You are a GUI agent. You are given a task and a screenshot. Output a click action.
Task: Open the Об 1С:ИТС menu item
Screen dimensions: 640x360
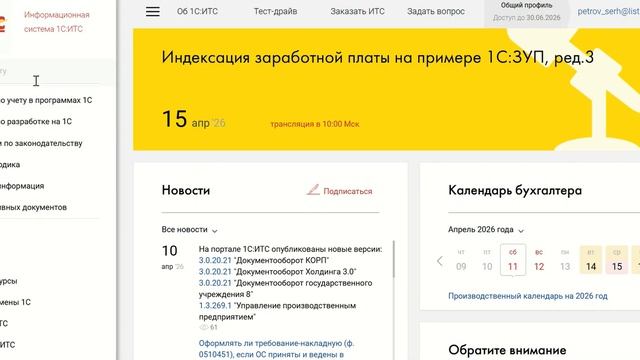pos(197,11)
